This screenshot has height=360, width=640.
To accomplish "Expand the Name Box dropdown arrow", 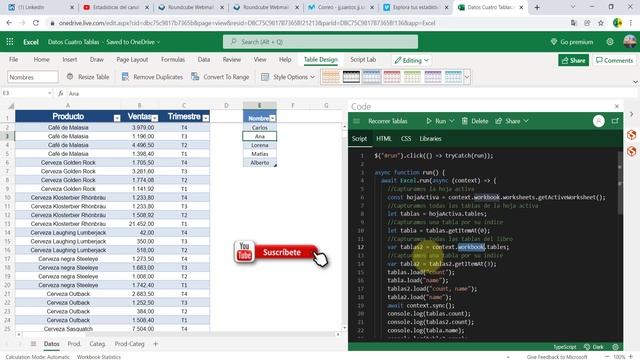I will click(x=49, y=93).
